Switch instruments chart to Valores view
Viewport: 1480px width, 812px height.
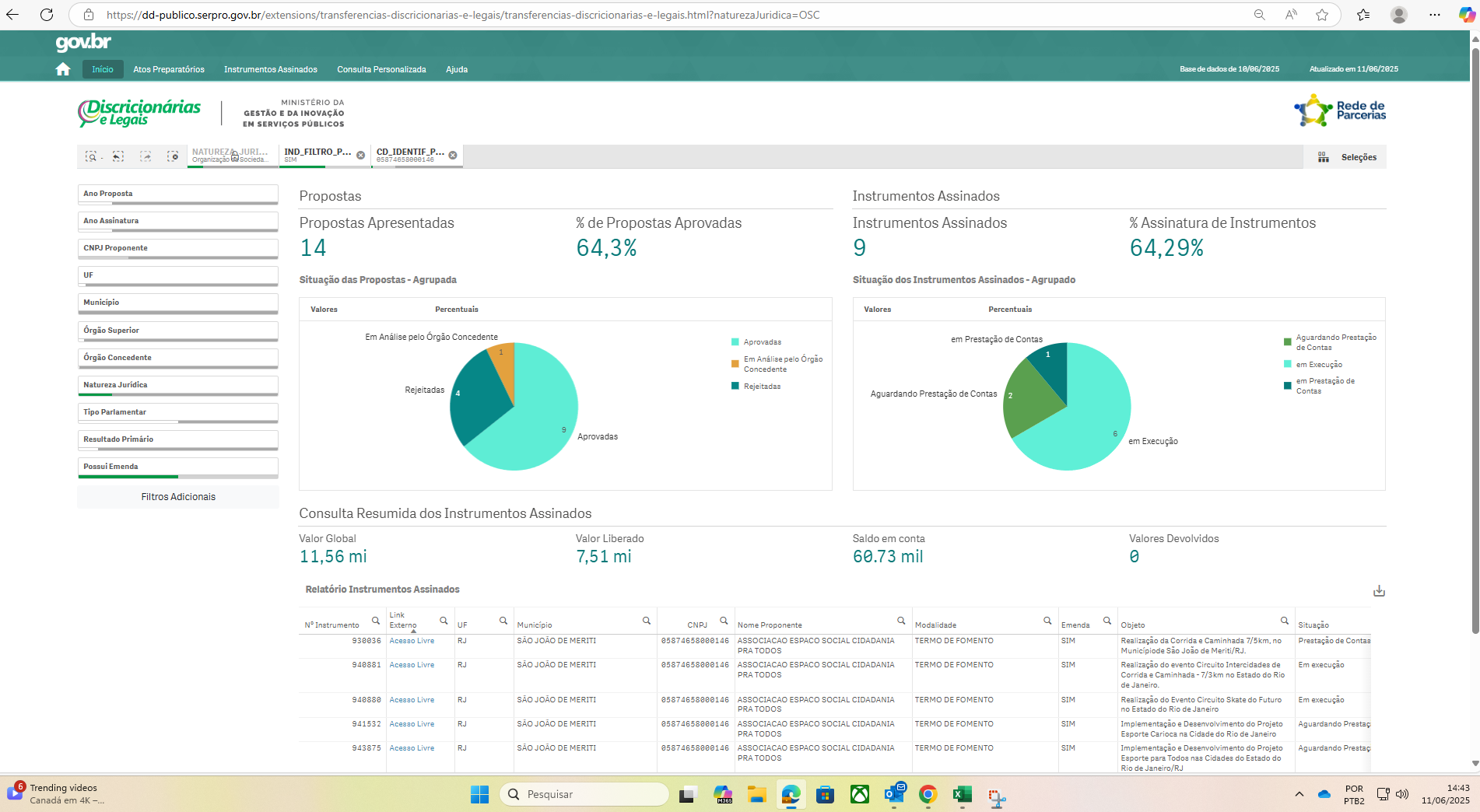point(877,310)
